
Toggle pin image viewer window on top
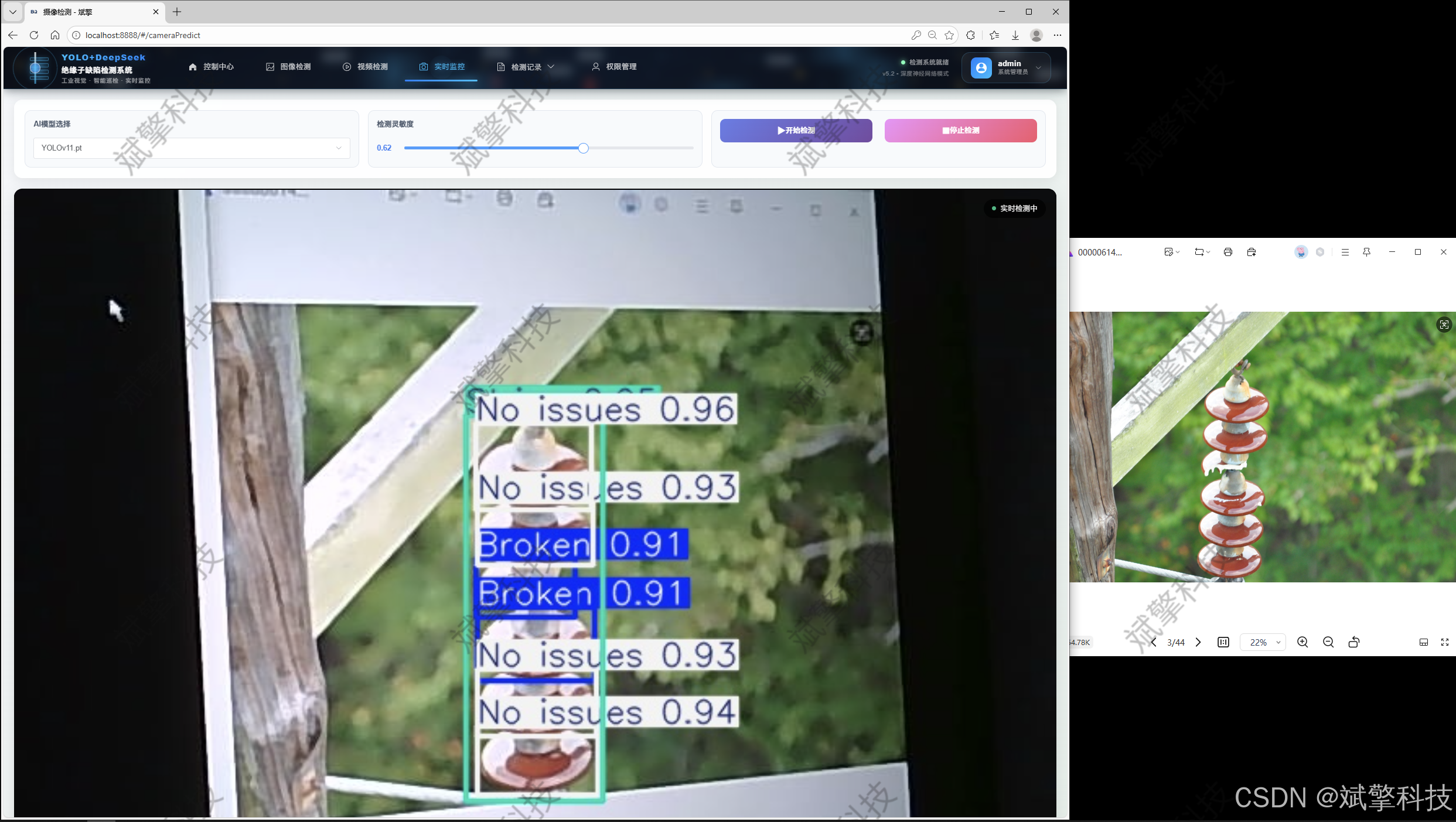(x=1366, y=252)
